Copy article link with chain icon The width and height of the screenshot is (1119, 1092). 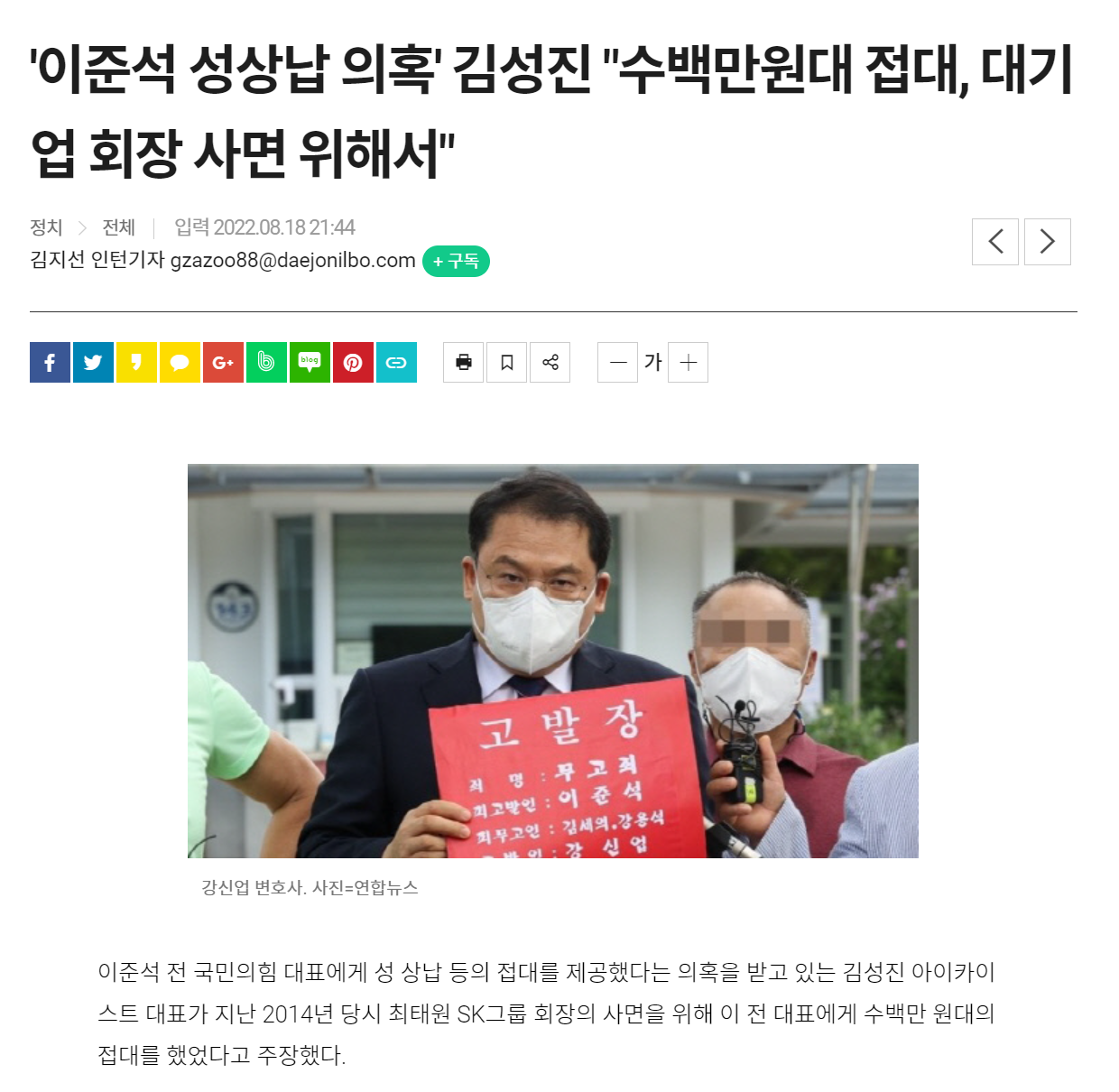click(x=396, y=363)
